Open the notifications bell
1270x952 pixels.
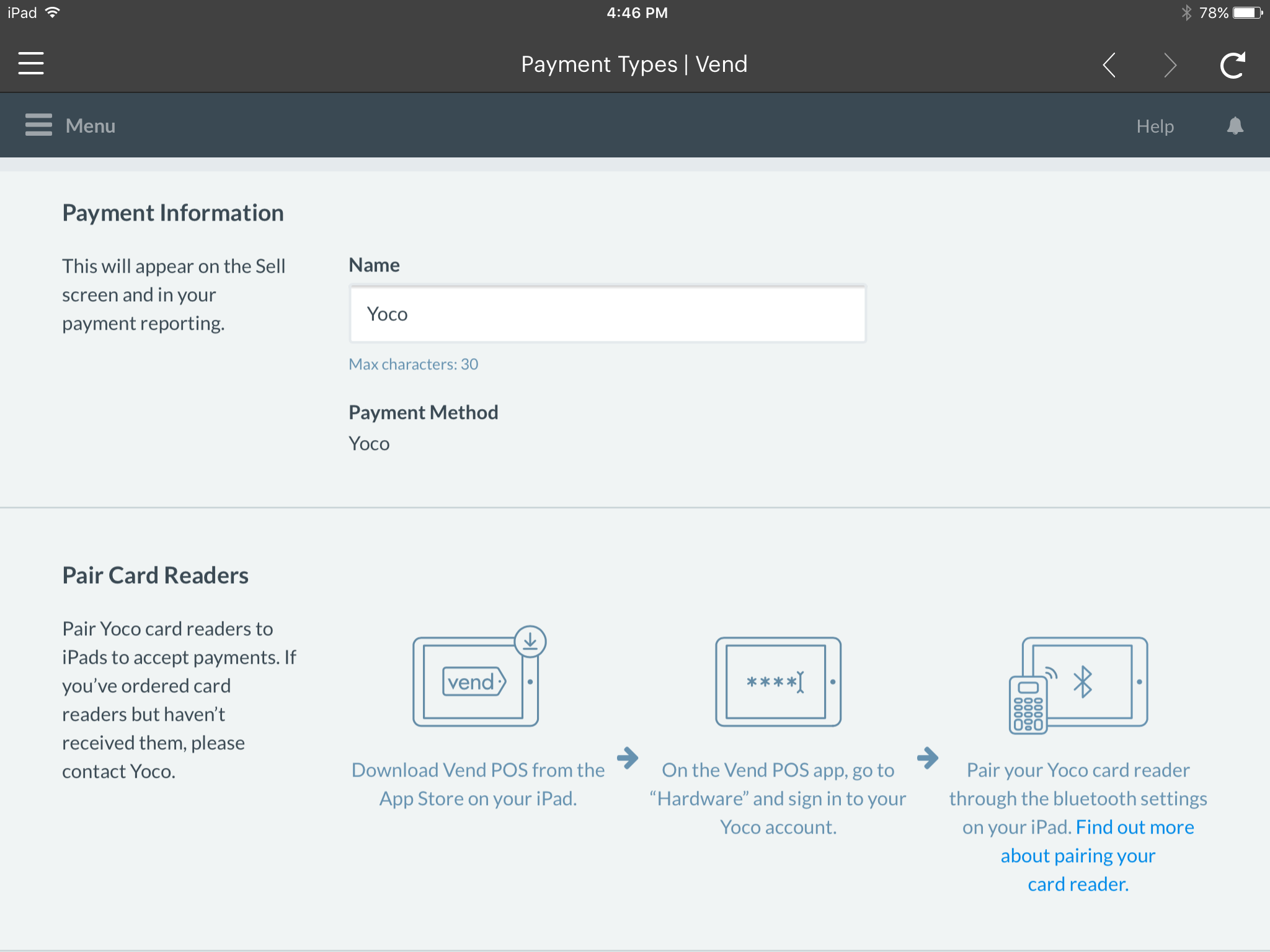[x=1235, y=126]
